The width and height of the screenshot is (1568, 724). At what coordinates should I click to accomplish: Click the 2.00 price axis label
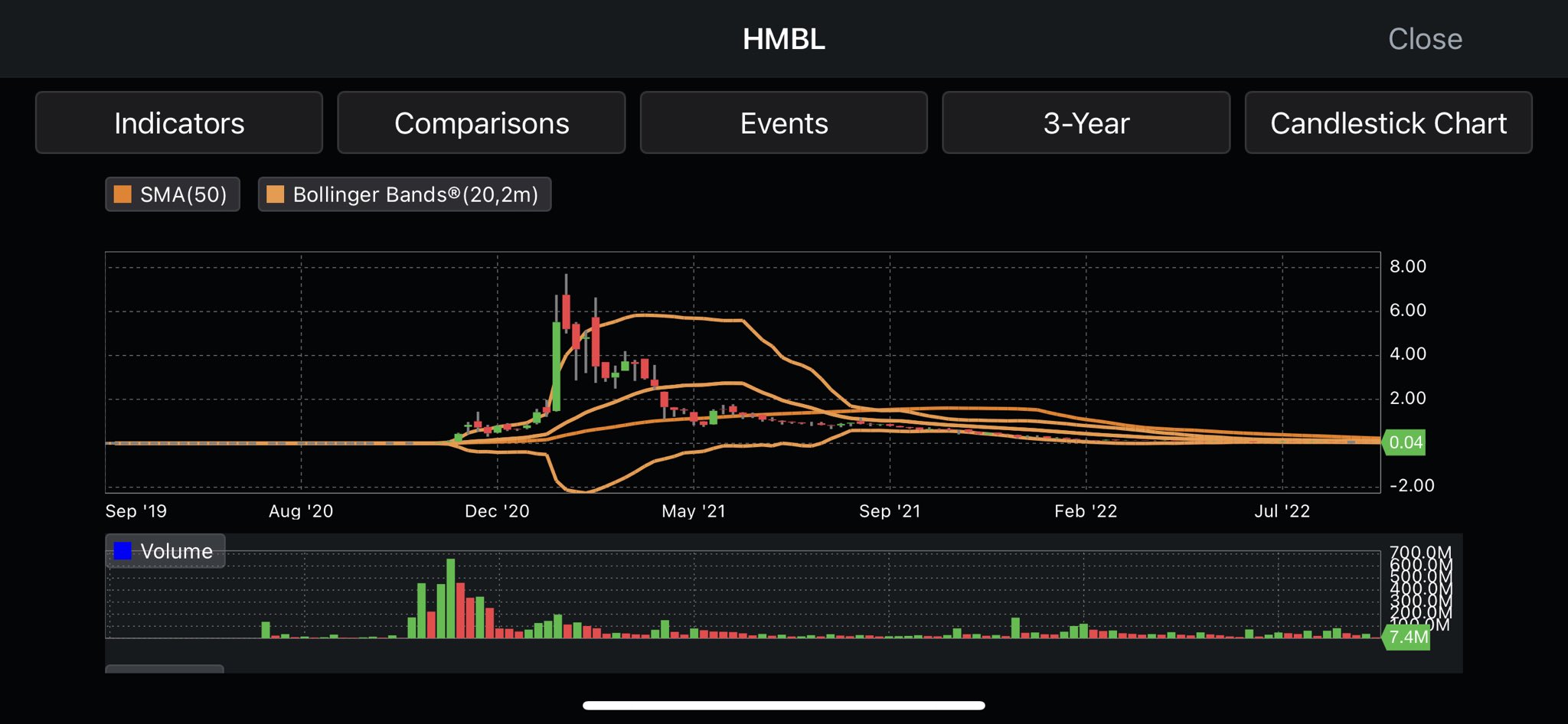[1408, 398]
